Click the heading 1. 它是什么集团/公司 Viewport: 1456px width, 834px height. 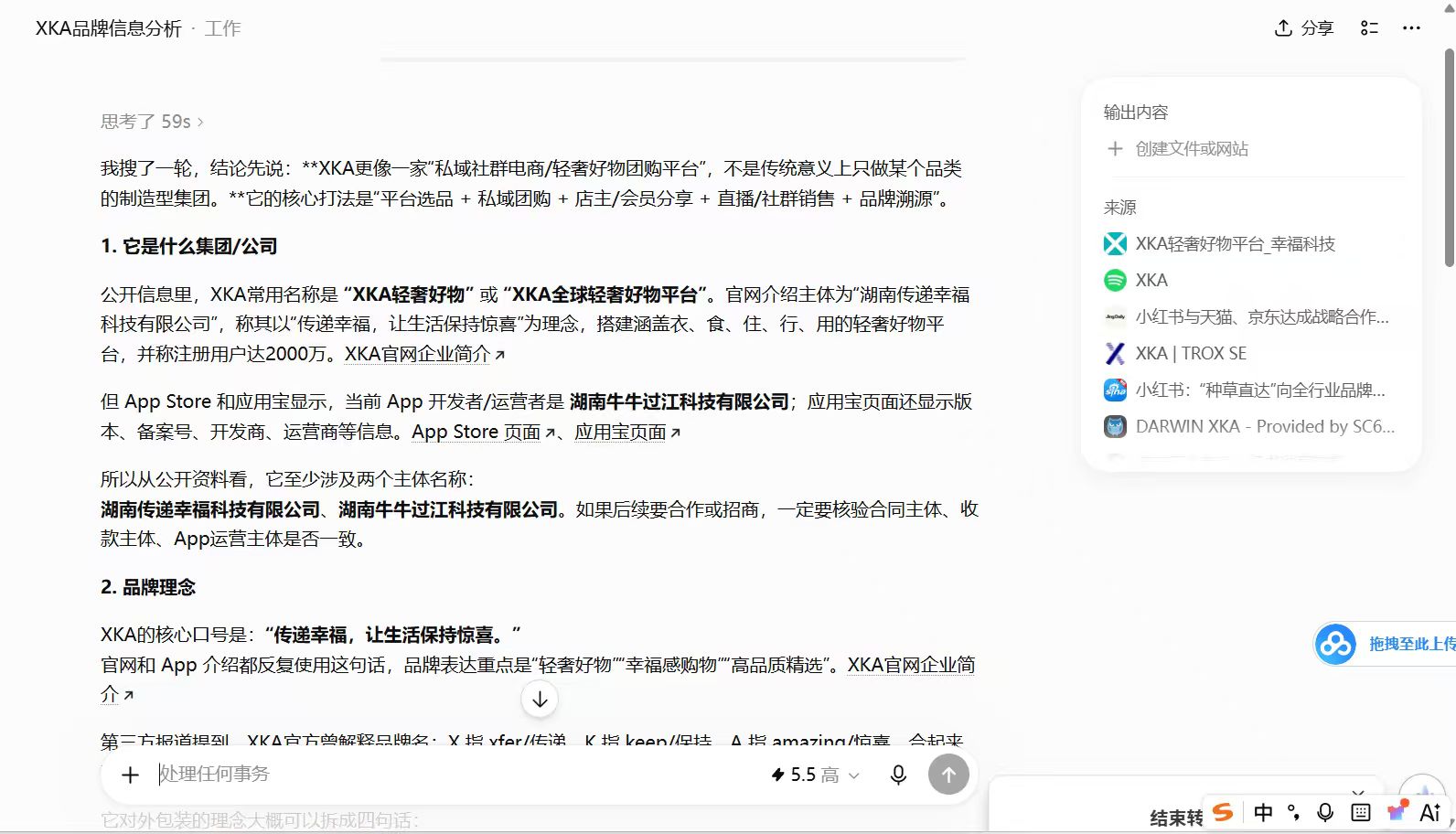[189, 246]
